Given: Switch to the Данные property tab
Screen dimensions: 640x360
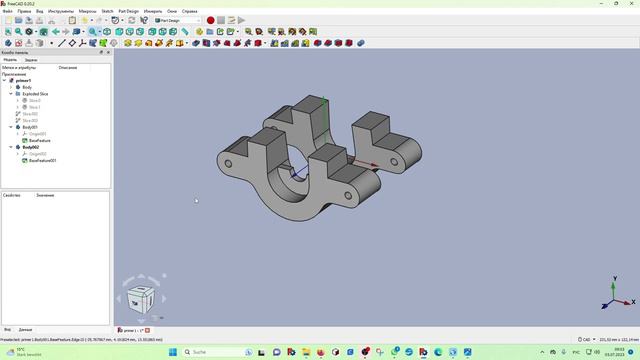Looking at the screenshot, I should [x=25, y=330].
